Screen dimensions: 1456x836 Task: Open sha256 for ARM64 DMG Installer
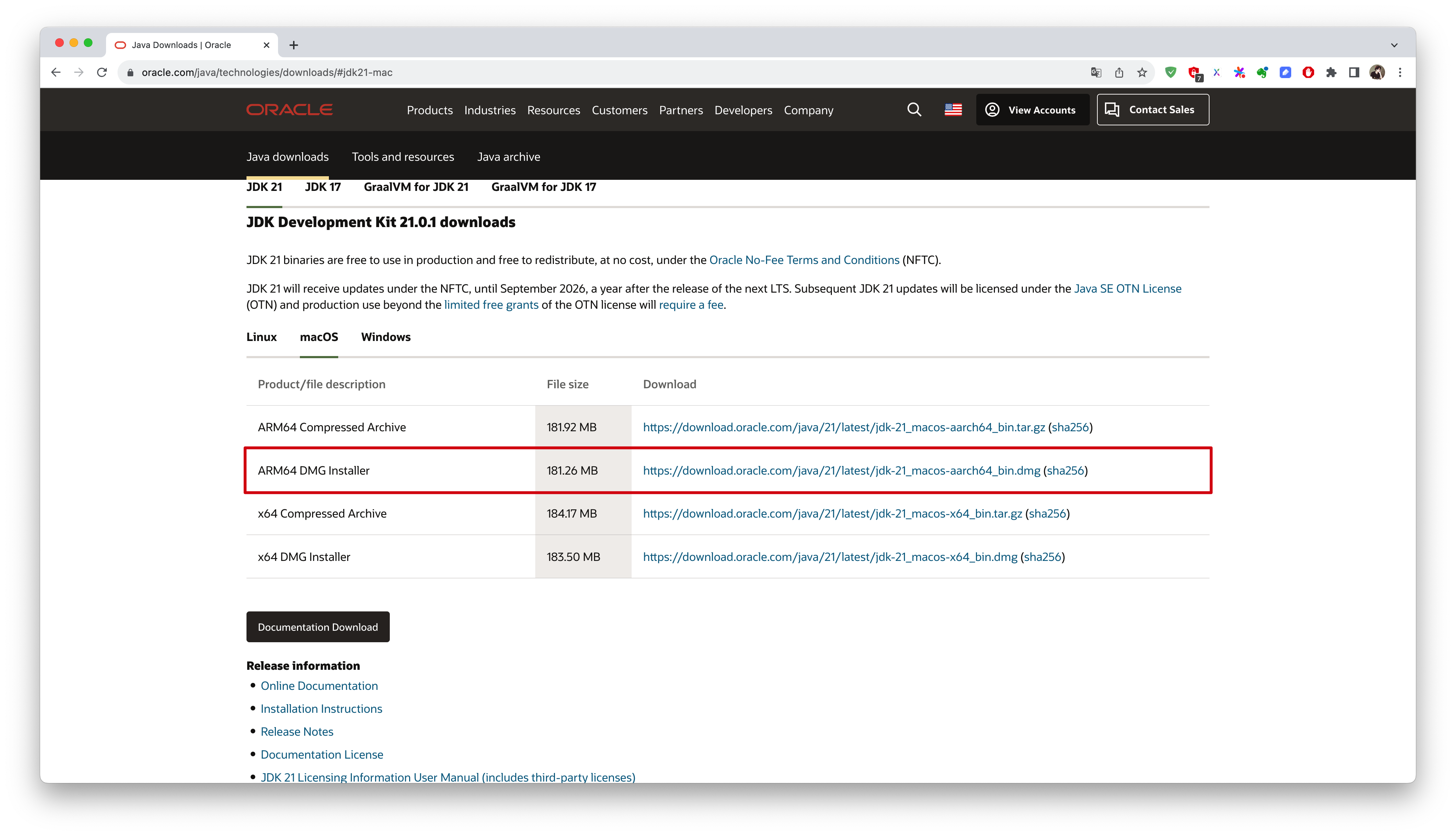pos(1065,470)
